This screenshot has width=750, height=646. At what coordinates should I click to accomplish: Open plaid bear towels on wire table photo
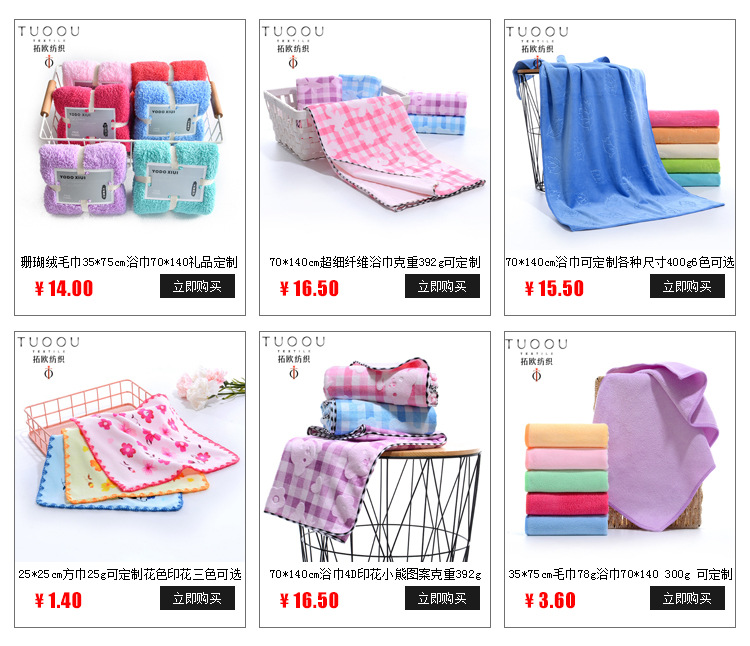[x=375, y=447]
